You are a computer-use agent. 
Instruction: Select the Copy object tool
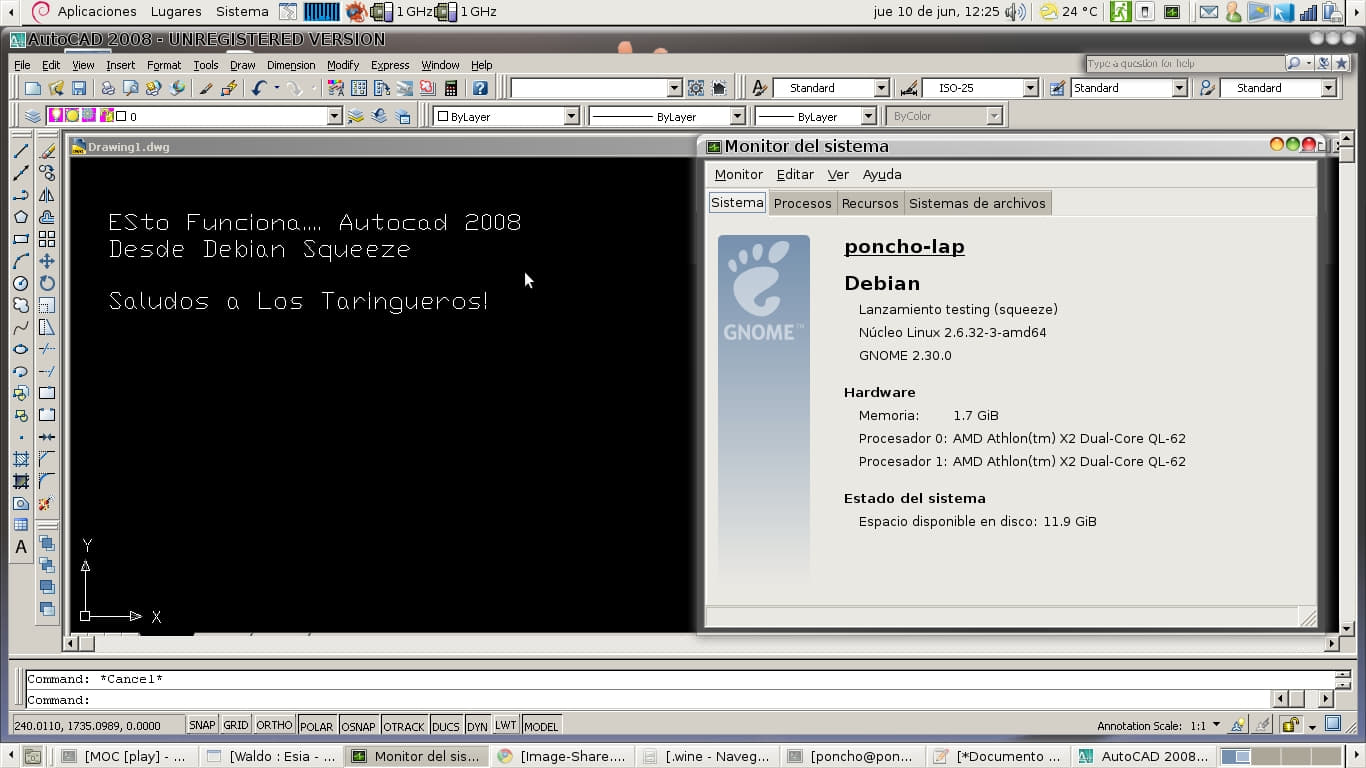click(x=47, y=173)
